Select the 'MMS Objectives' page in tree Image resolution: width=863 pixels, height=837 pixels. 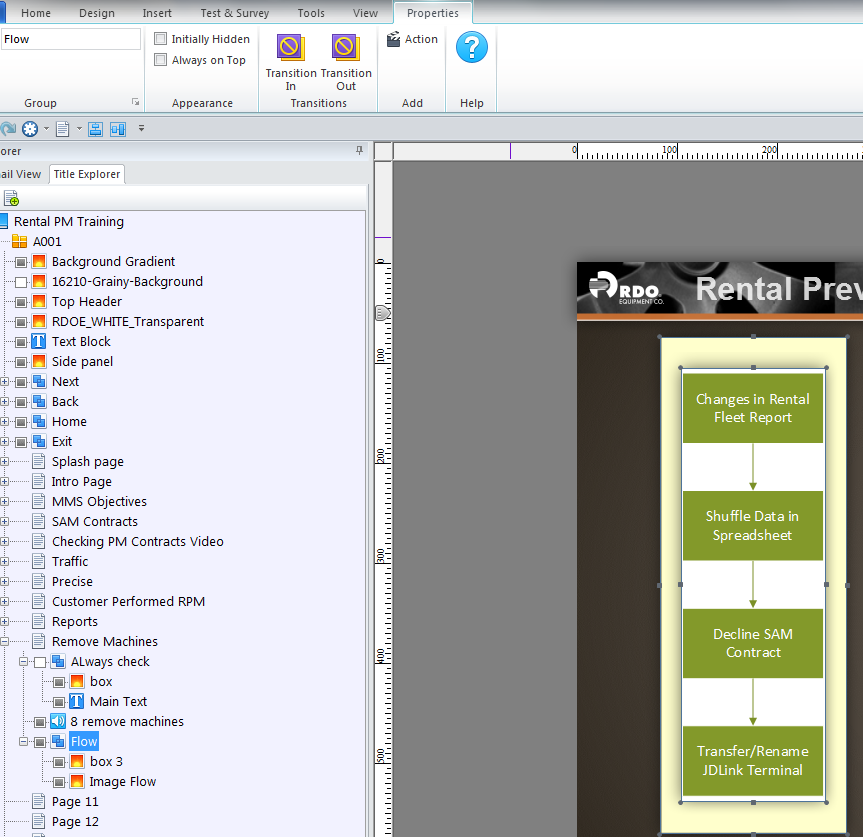click(x=100, y=501)
